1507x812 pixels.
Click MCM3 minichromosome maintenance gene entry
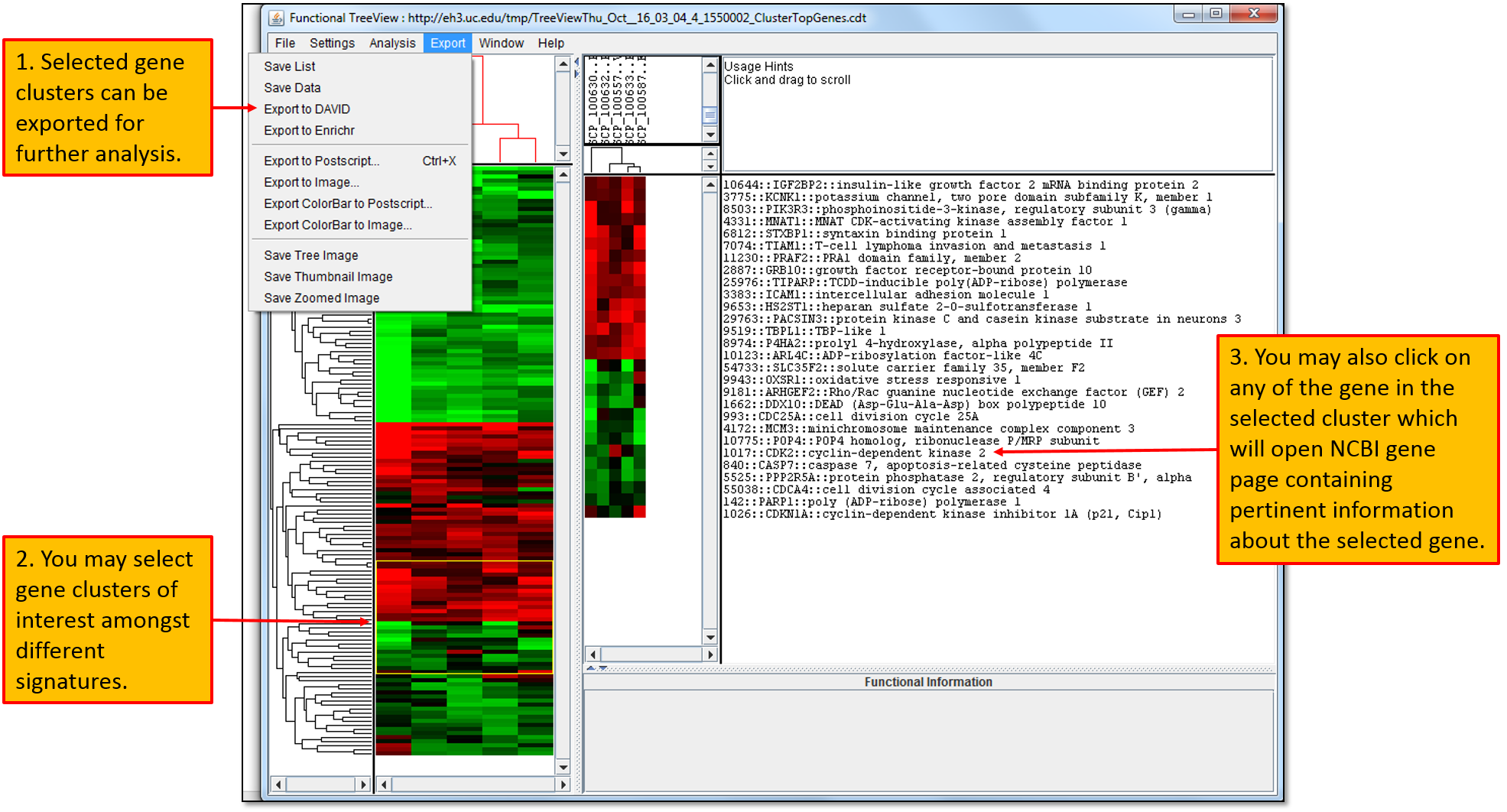928,429
